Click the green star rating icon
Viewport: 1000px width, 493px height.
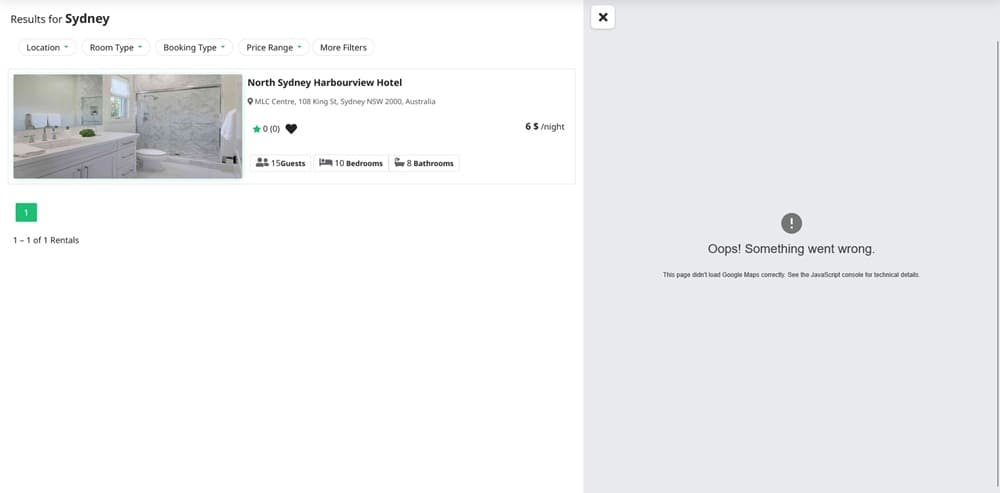256,129
